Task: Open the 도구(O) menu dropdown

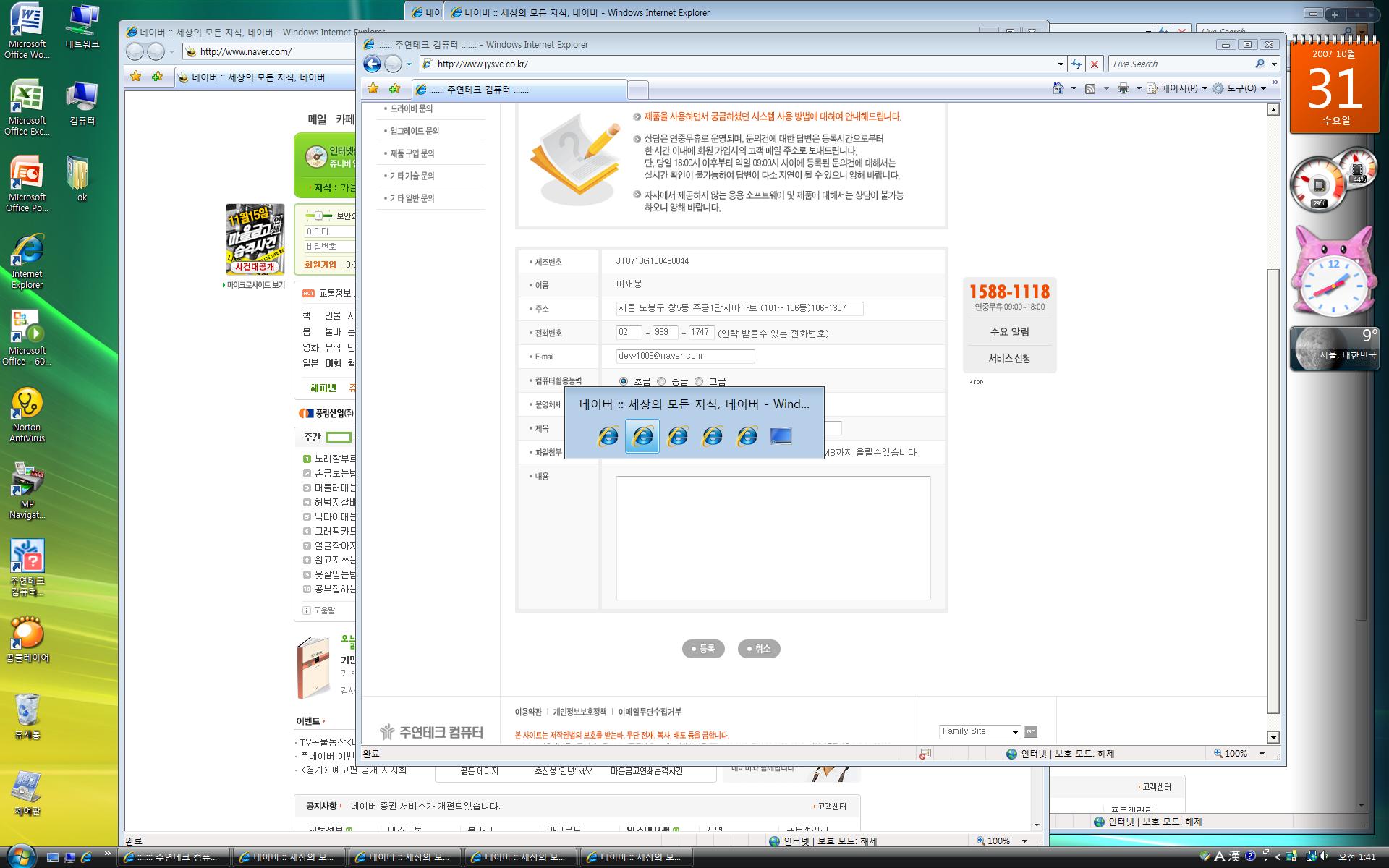Action: pos(1239,88)
